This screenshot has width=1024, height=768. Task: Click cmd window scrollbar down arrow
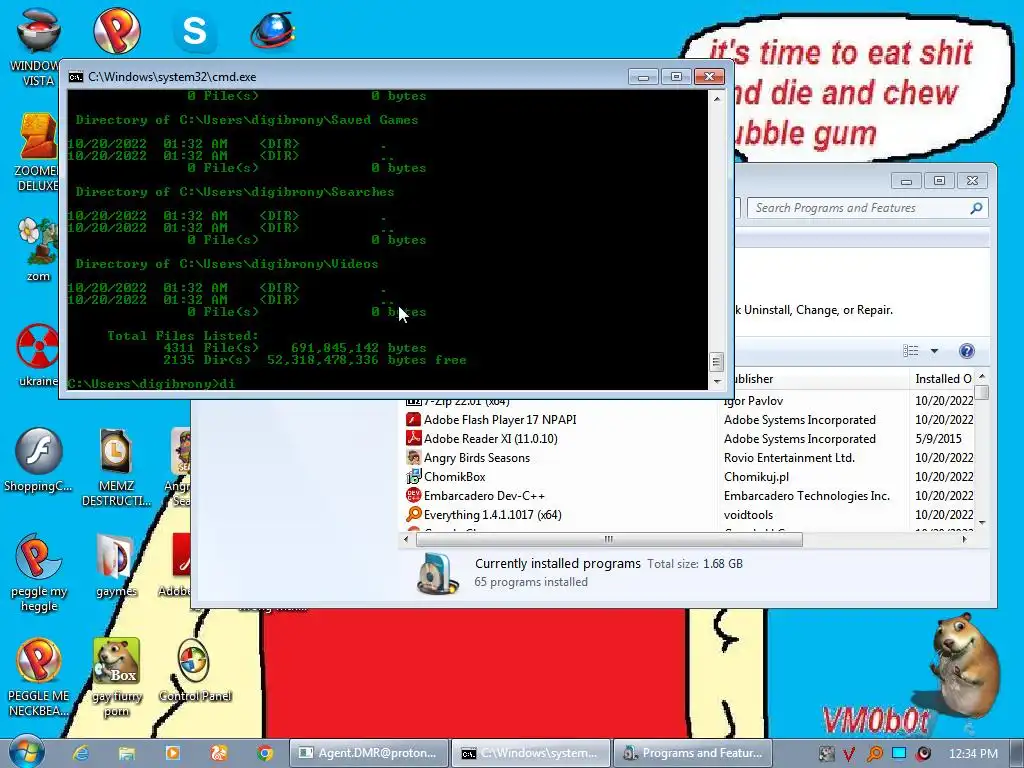[x=716, y=381]
